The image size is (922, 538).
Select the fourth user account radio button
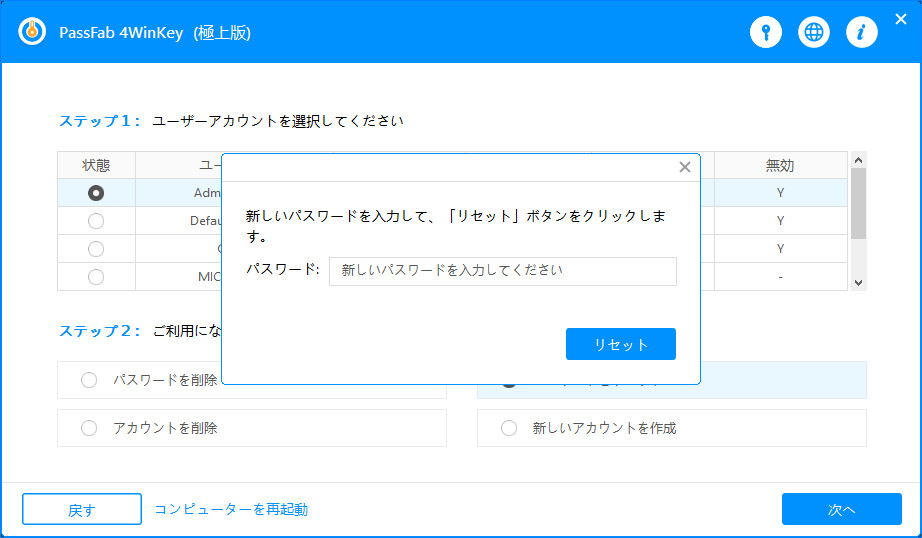(x=96, y=277)
